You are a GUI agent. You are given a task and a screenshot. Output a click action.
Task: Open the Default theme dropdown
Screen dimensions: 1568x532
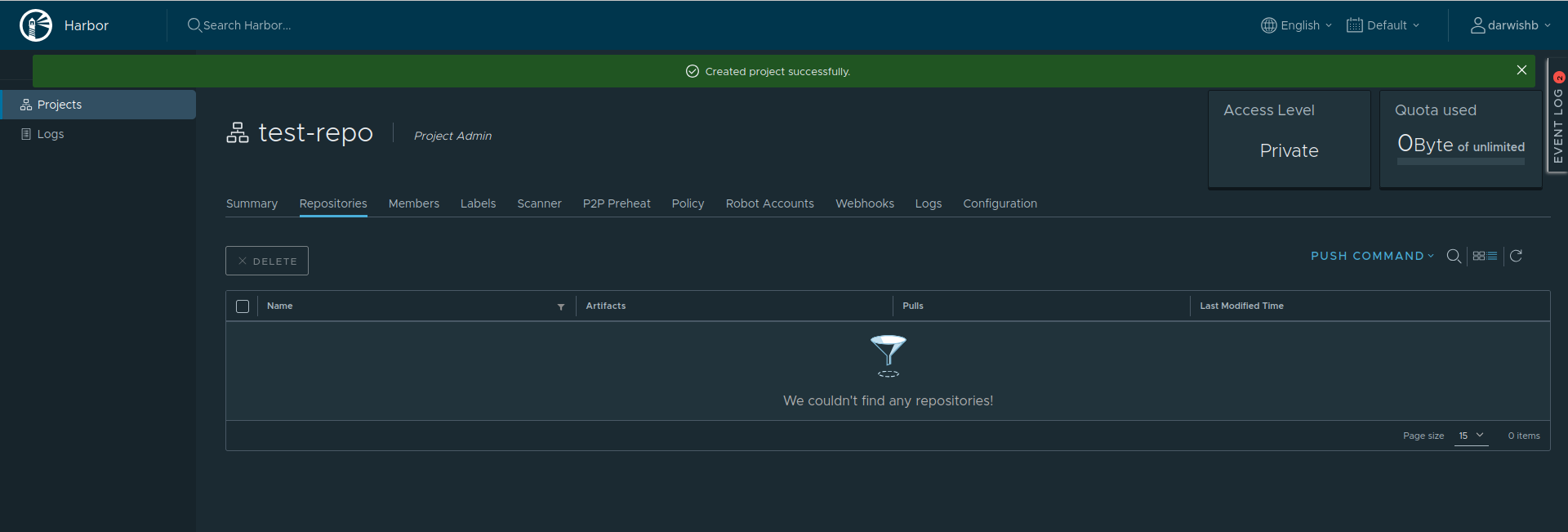tap(1383, 25)
